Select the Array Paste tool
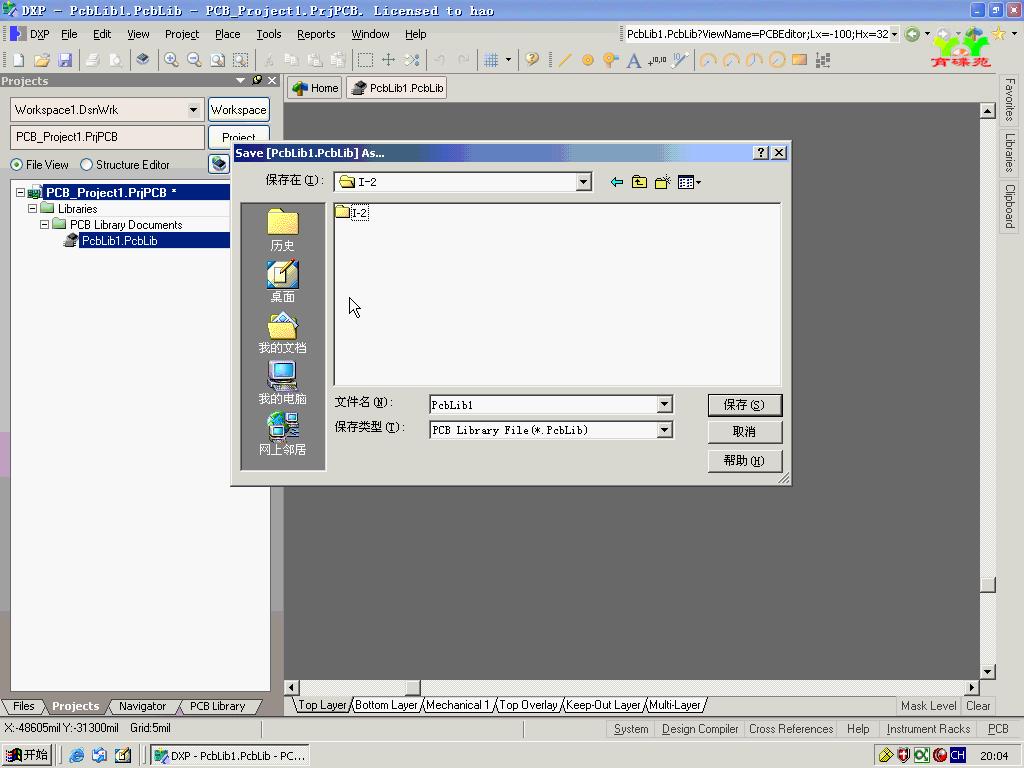The width and height of the screenshot is (1024, 768). (823, 60)
